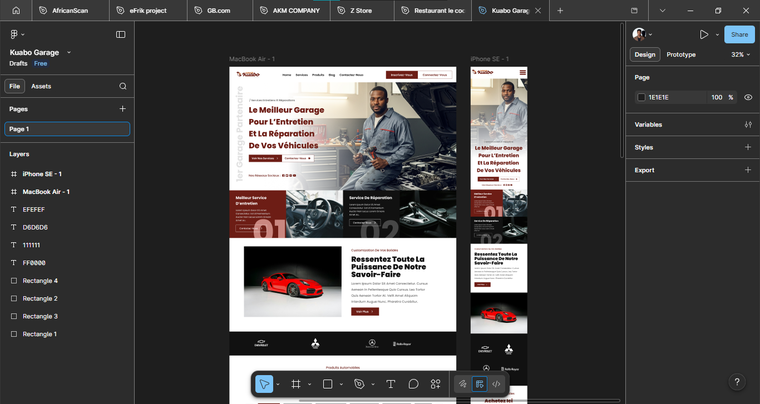Click the page background color swatch
Screen dimensions: 760x404
[x=641, y=97]
